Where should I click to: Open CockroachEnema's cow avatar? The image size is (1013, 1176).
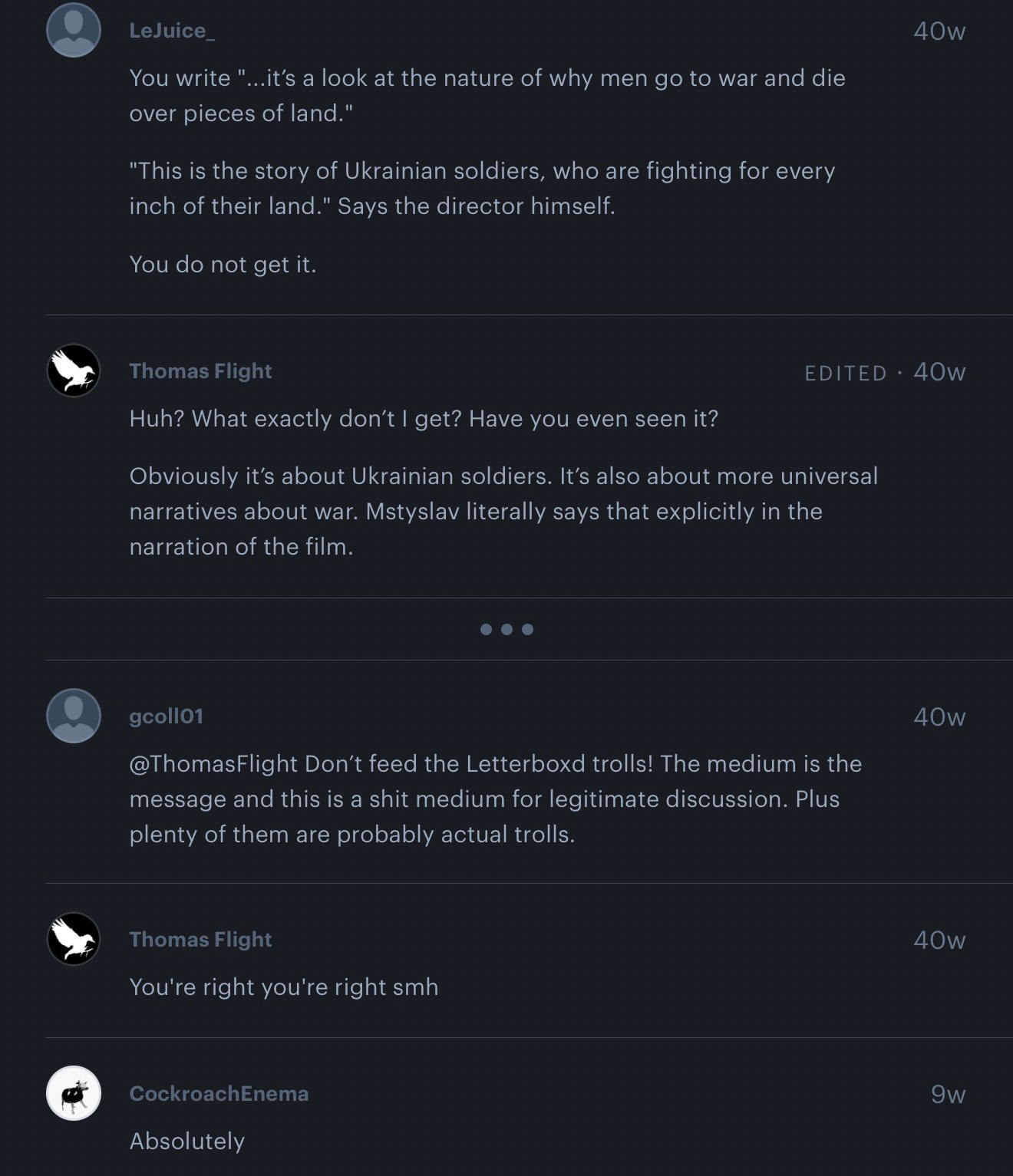[x=74, y=1093]
